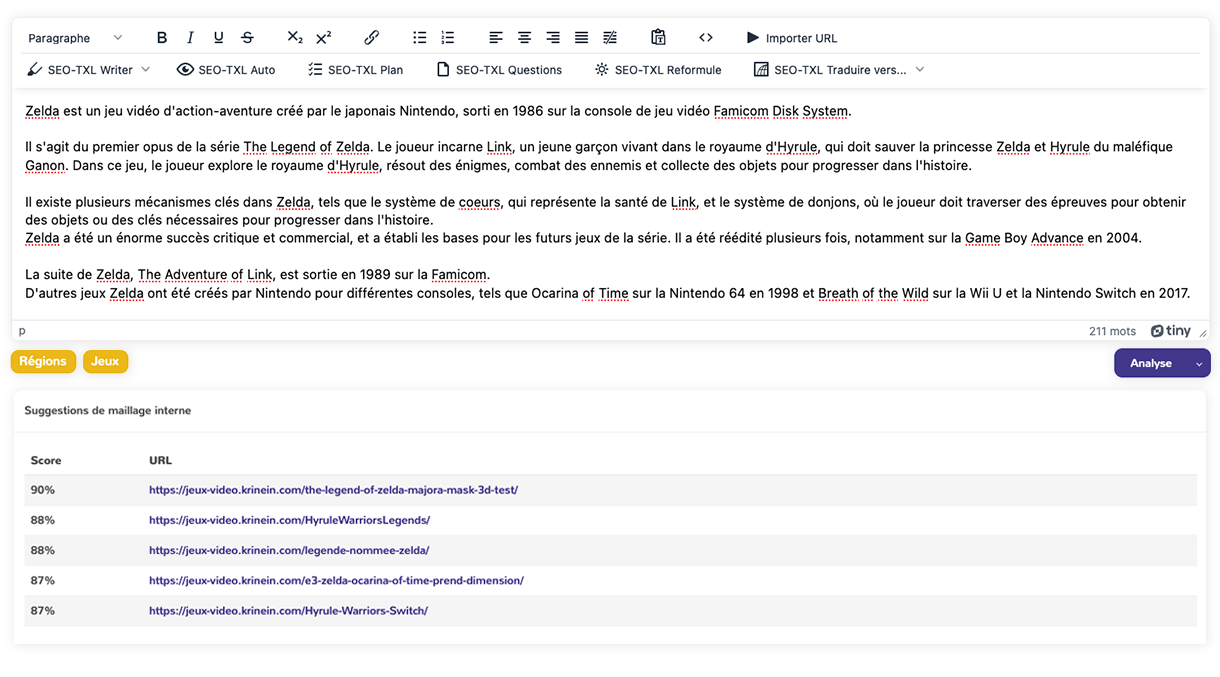Click the SEO-TXL Plan button
The width and height of the screenshot is (1220, 677).
pyautogui.click(x=355, y=70)
